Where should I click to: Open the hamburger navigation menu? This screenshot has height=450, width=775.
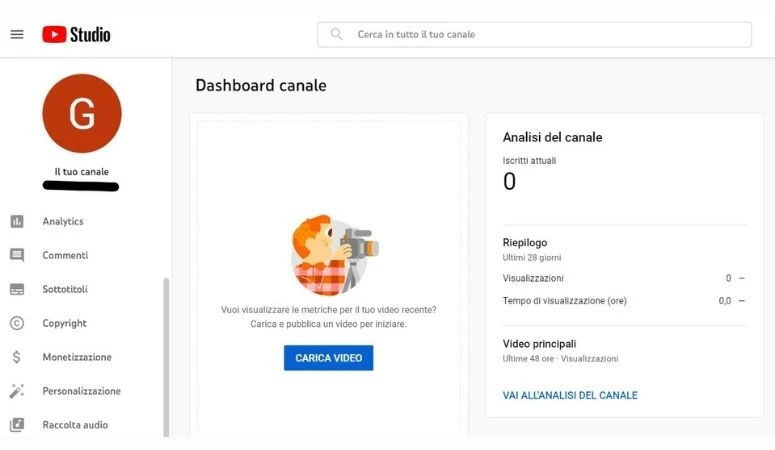coord(17,34)
